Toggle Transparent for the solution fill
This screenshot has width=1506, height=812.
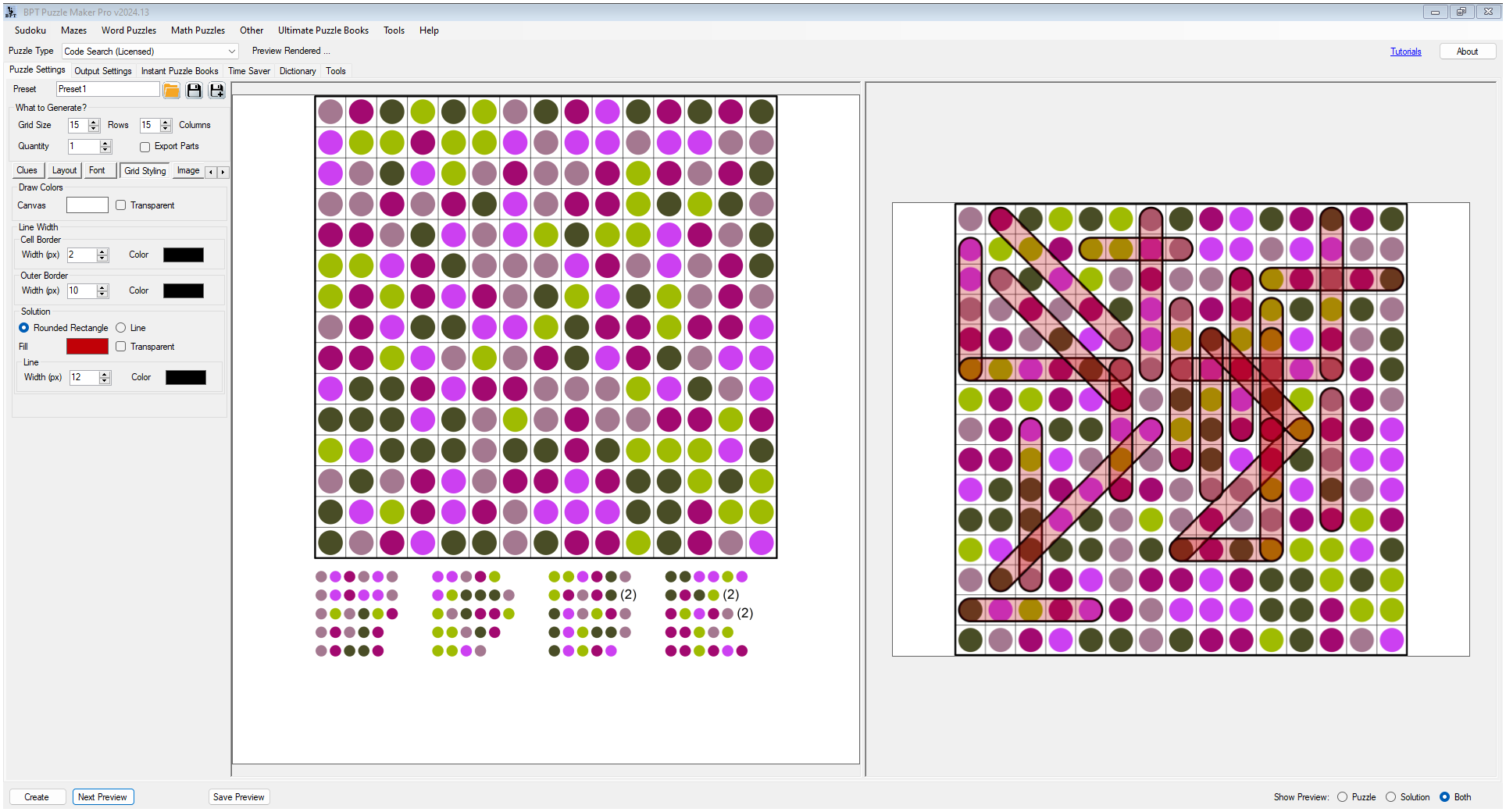[121, 346]
